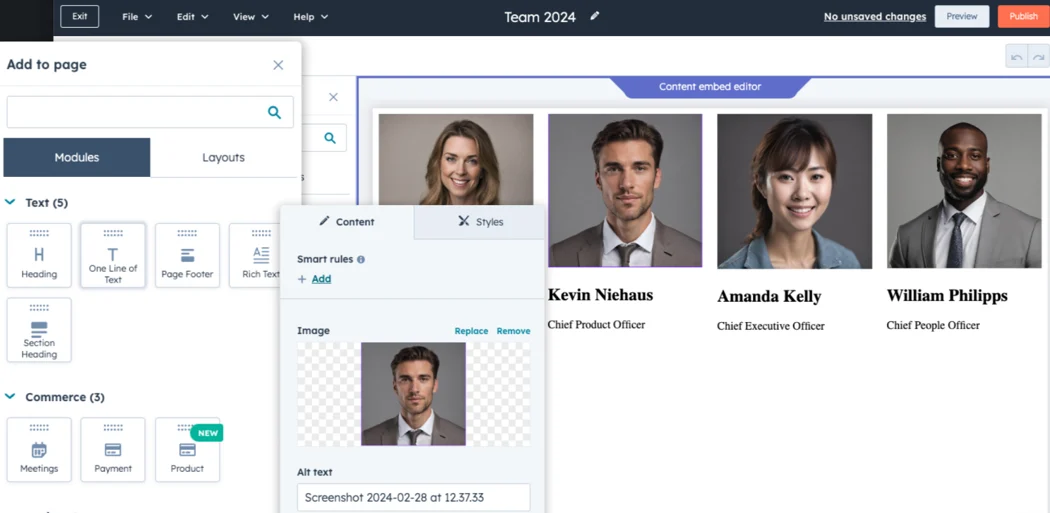Screen dimensions: 1050x513
Task: Add a smart rule
Action: [321, 279]
